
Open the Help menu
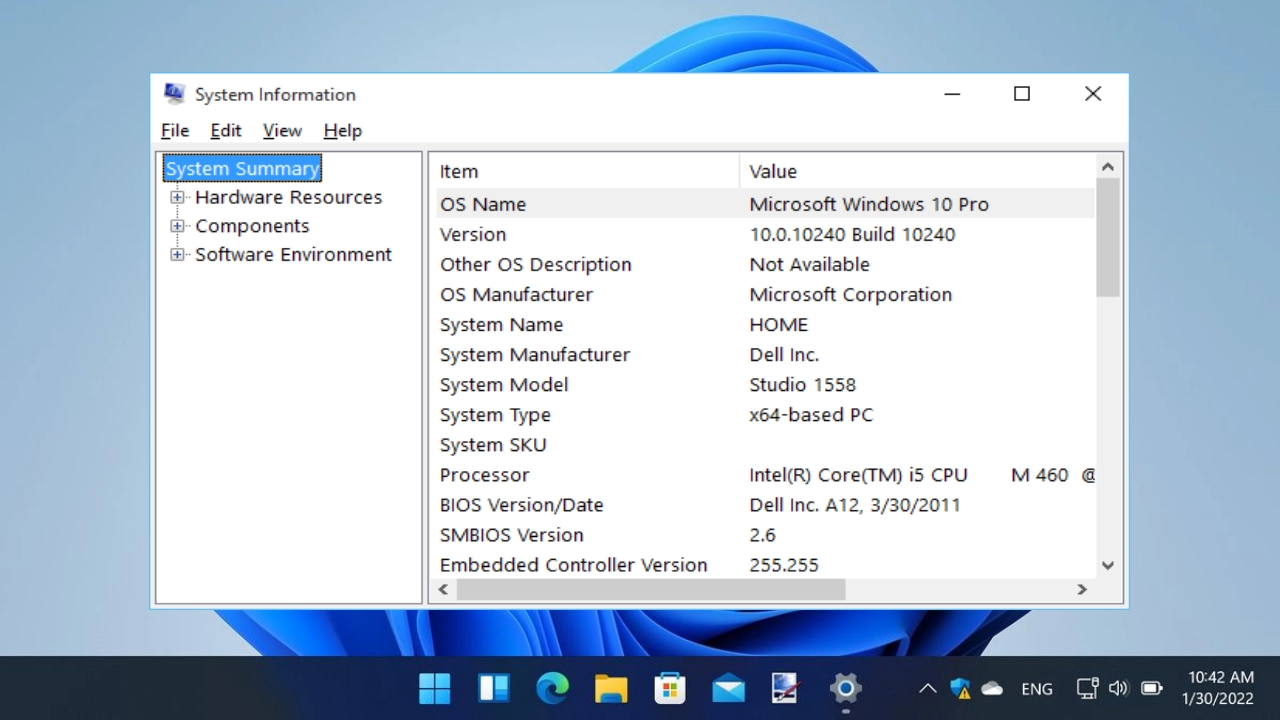tap(343, 131)
